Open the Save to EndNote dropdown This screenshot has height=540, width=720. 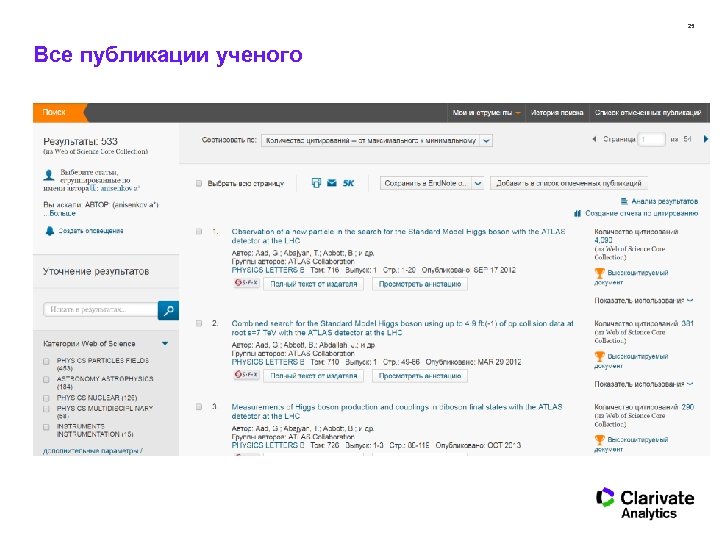tap(431, 183)
